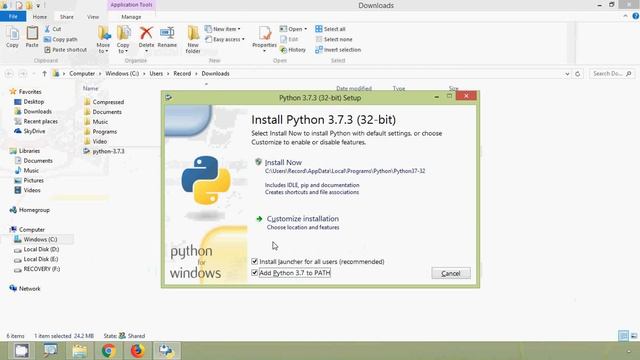Click Paste shortcut in the ribbon
The width and height of the screenshot is (640, 360).
tap(65, 50)
